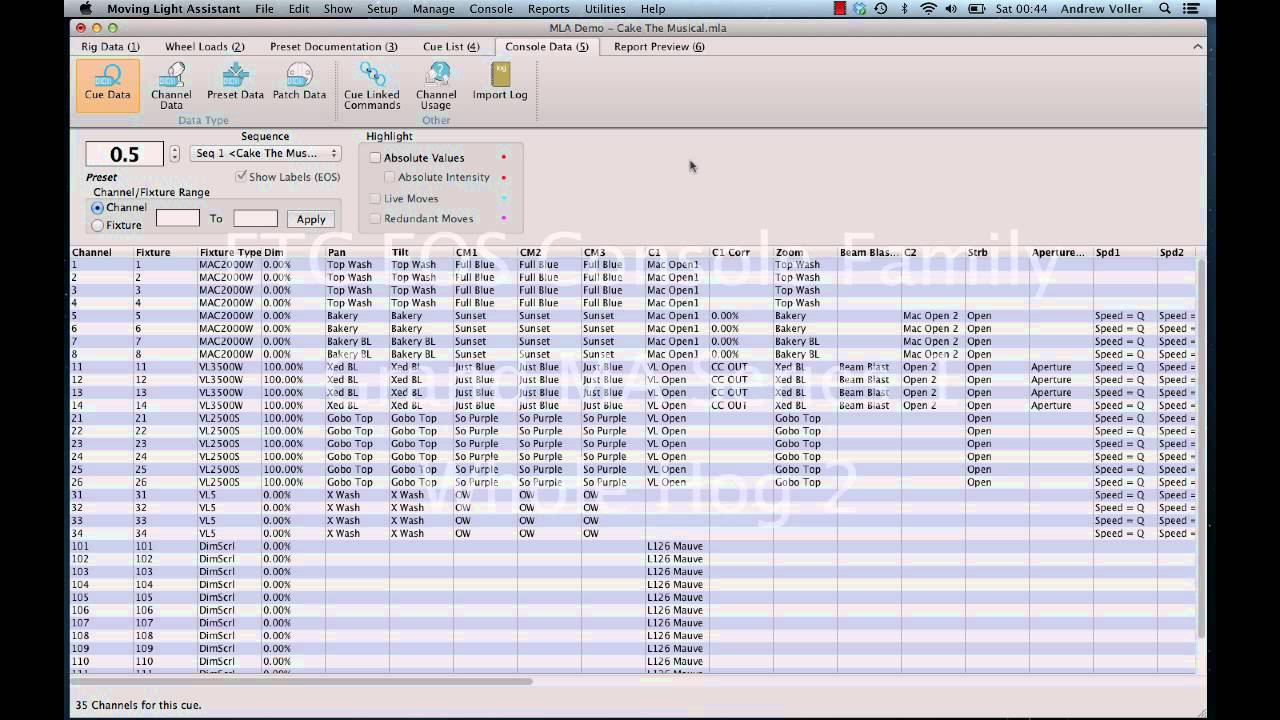Switch to Preset Documentation tab

pyautogui.click(x=334, y=47)
